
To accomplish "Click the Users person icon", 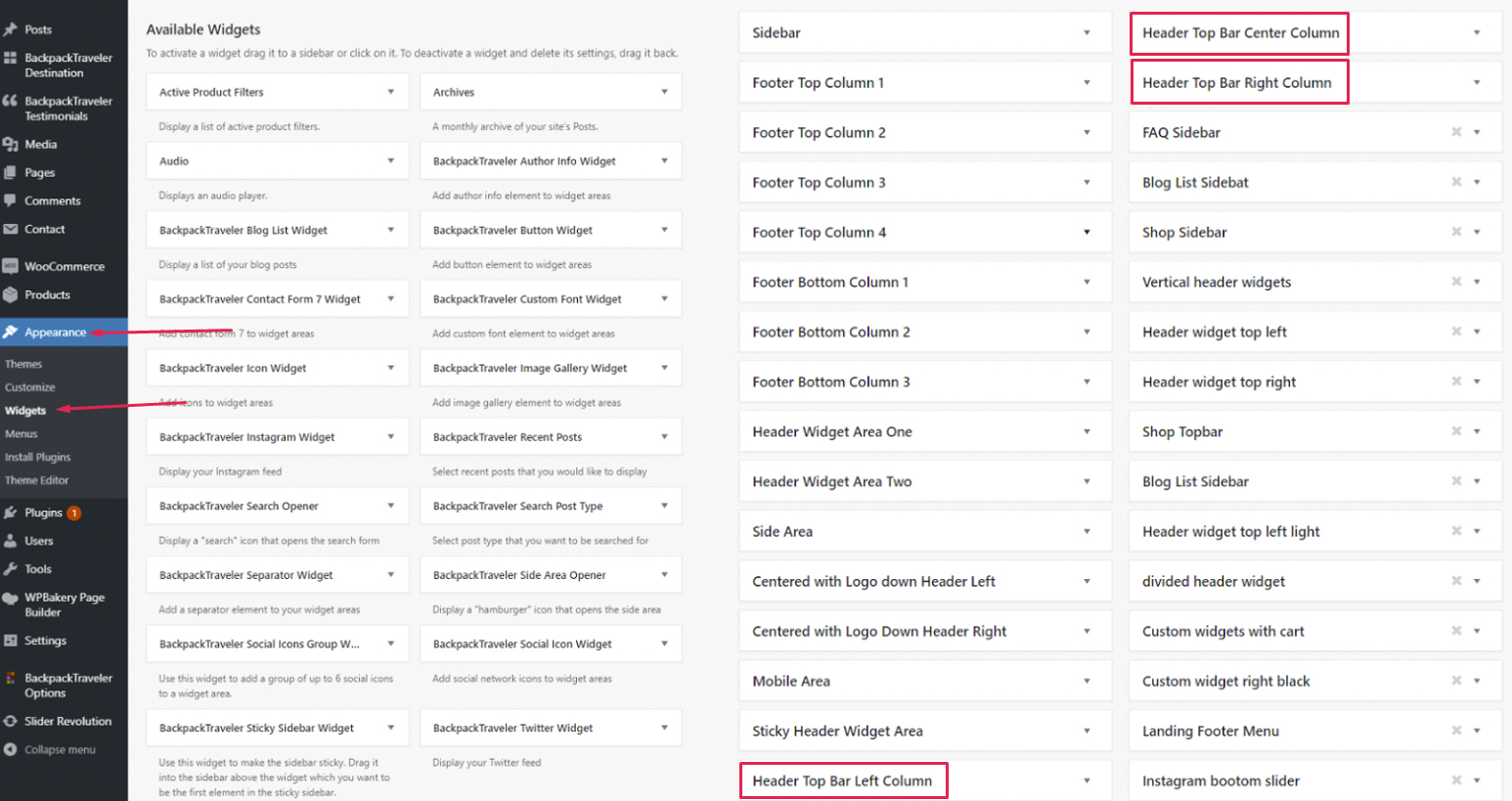I will pyautogui.click(x=11, y=541).
